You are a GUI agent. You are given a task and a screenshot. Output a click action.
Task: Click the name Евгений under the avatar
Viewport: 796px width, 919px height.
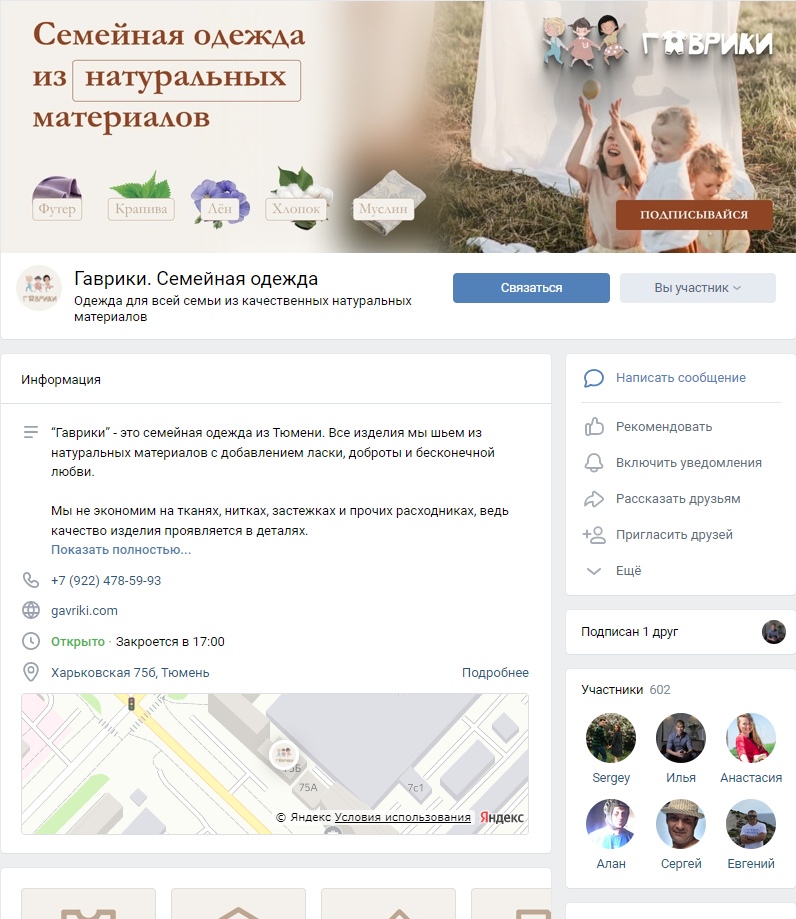click(x=751, y=864)
